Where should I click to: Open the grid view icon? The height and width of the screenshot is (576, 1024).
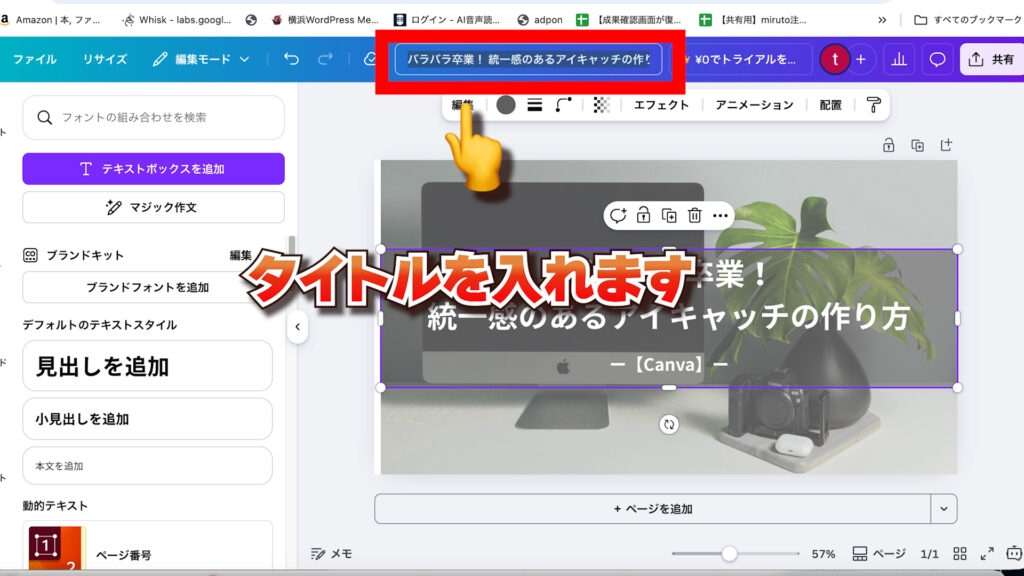click(x=960, y=553)
